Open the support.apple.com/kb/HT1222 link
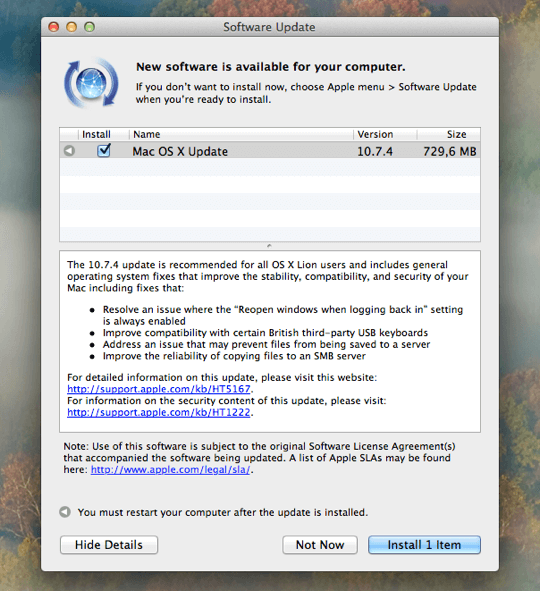The width and height of the screenshot is (540, 591). click(159, 412)
